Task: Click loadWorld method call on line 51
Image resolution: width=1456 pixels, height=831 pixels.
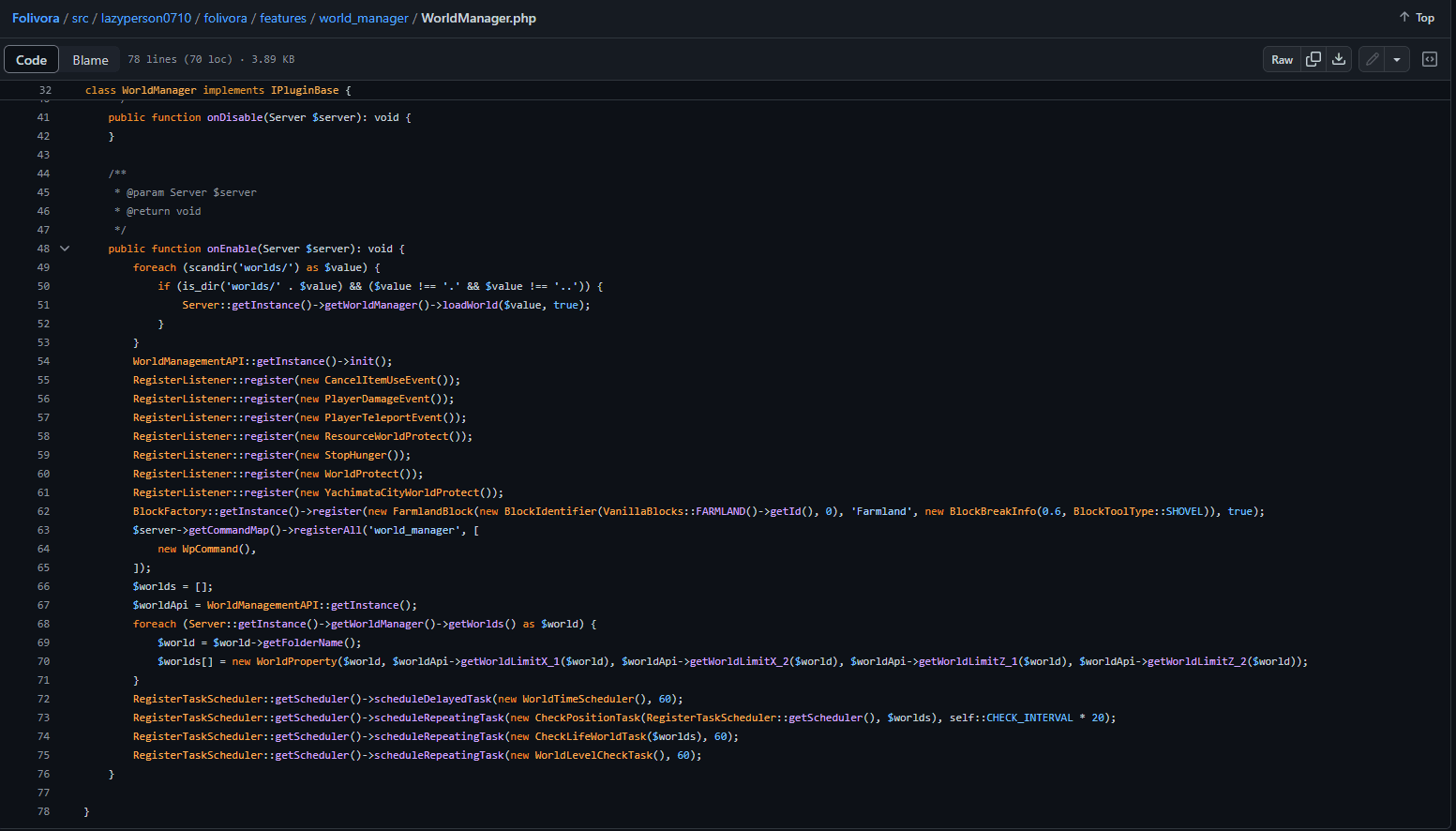Action: [470, 305]
